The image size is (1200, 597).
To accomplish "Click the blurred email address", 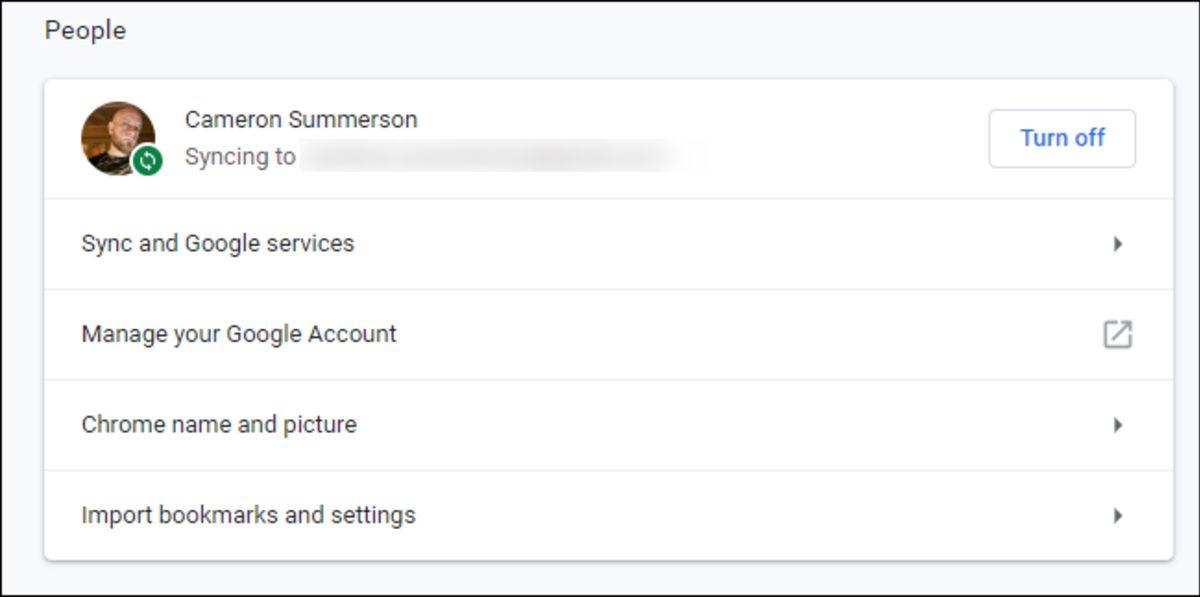I will point(500,157).
